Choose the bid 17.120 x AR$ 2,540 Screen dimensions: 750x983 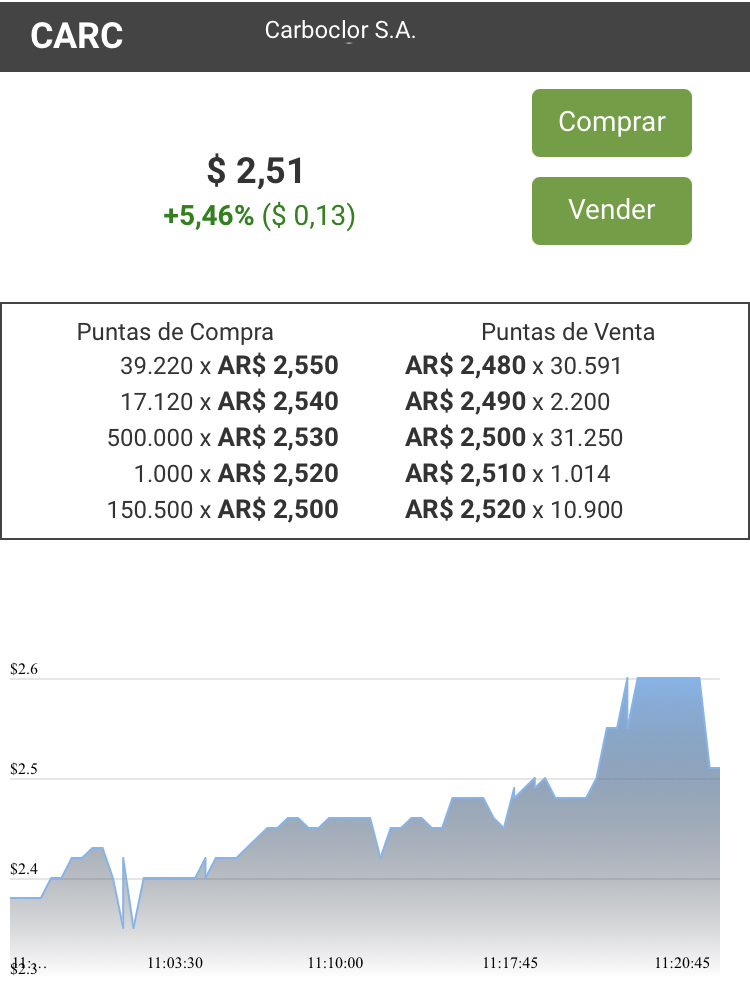230,401
